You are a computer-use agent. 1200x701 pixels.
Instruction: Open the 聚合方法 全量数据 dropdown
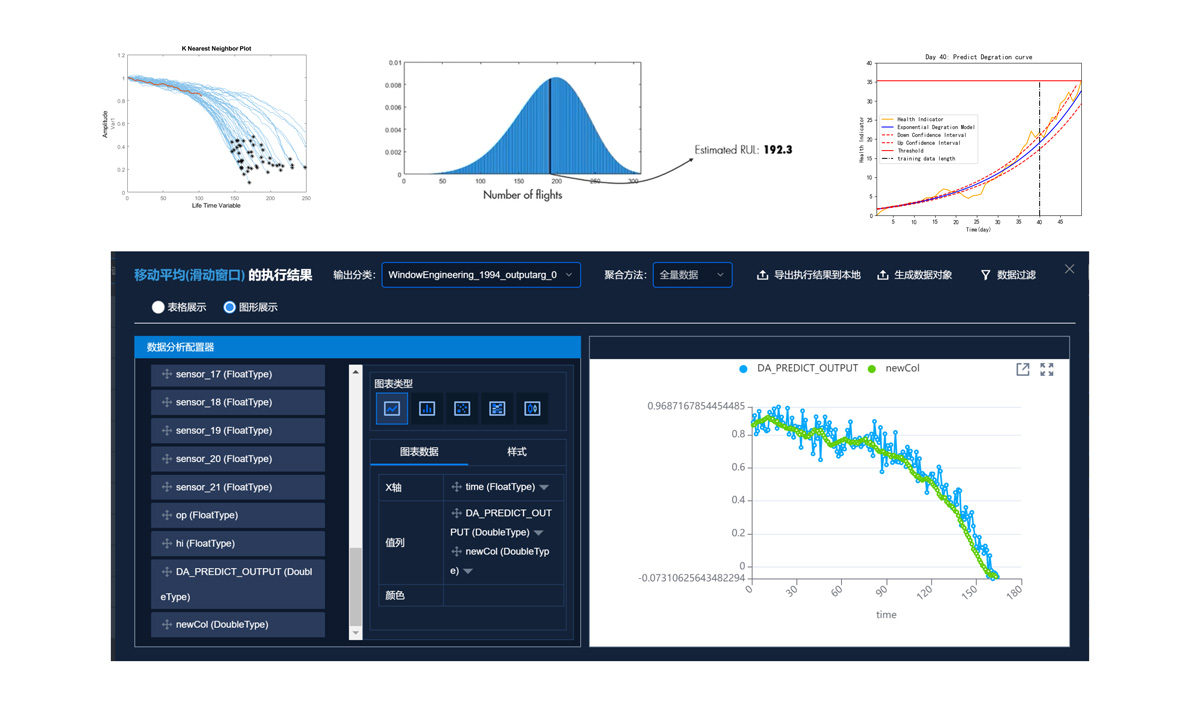click(692, 274)
